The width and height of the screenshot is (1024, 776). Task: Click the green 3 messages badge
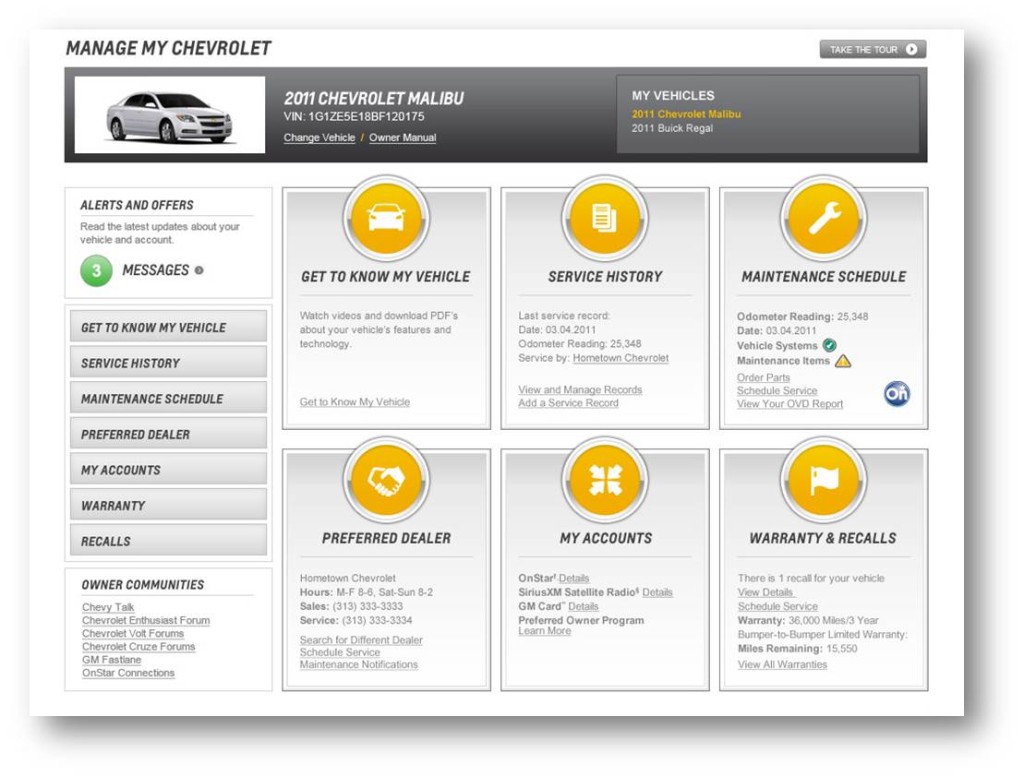click(x=96, y=270)
